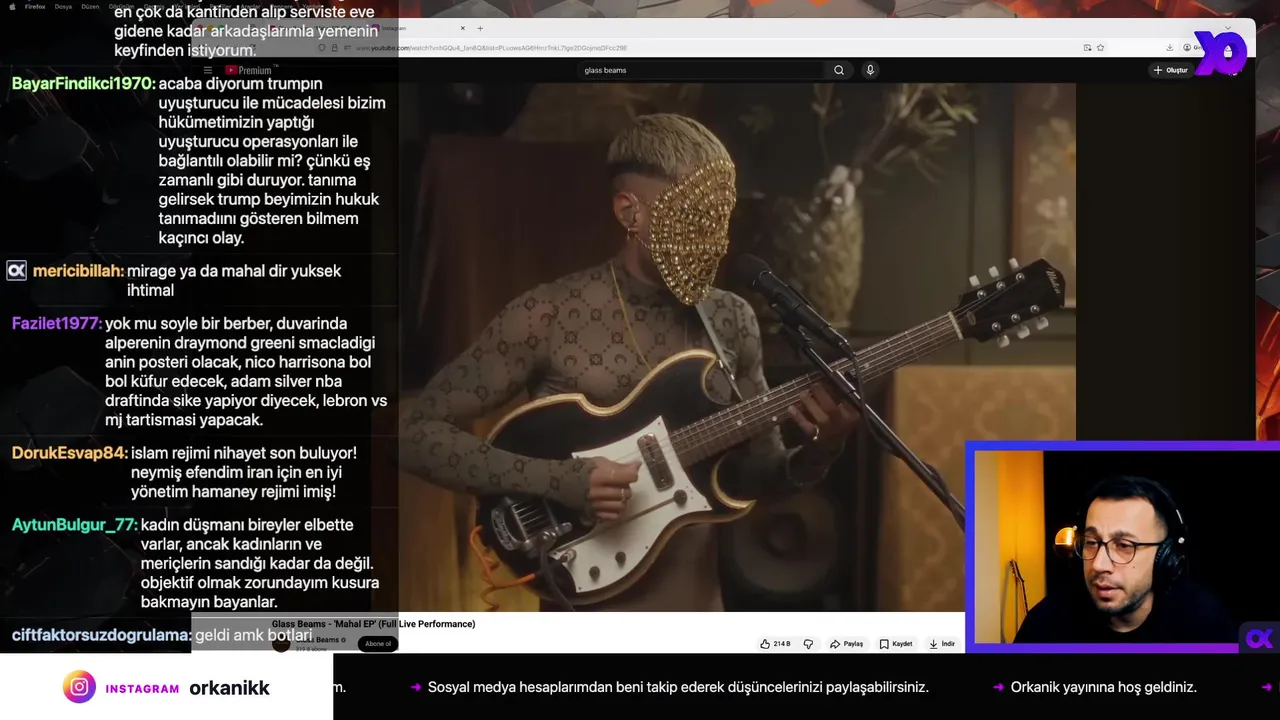Close the current browser tab
Viewport: 1280px width, 720px height.
[462, 28]
